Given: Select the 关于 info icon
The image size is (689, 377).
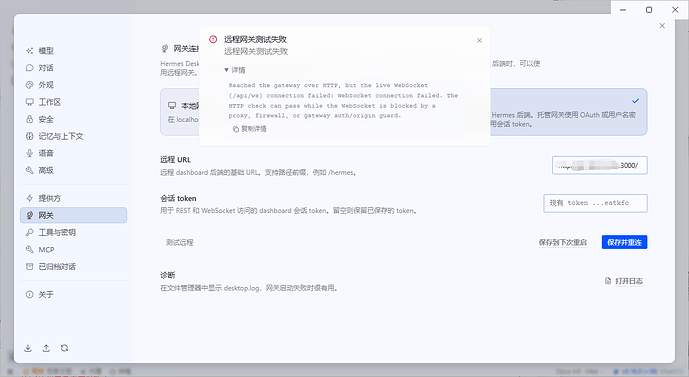Looking at the screenshot, I should tap(29, 295).
